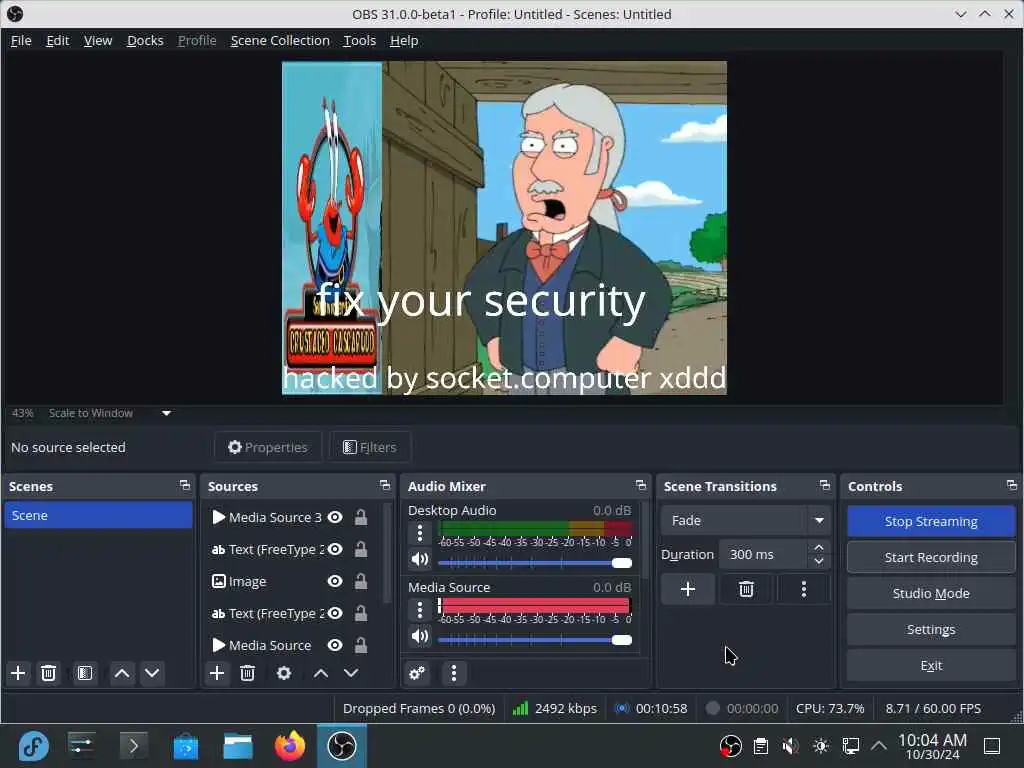Open Fedora application launcher
This screenshot has height=768, width=1024.
33,746
